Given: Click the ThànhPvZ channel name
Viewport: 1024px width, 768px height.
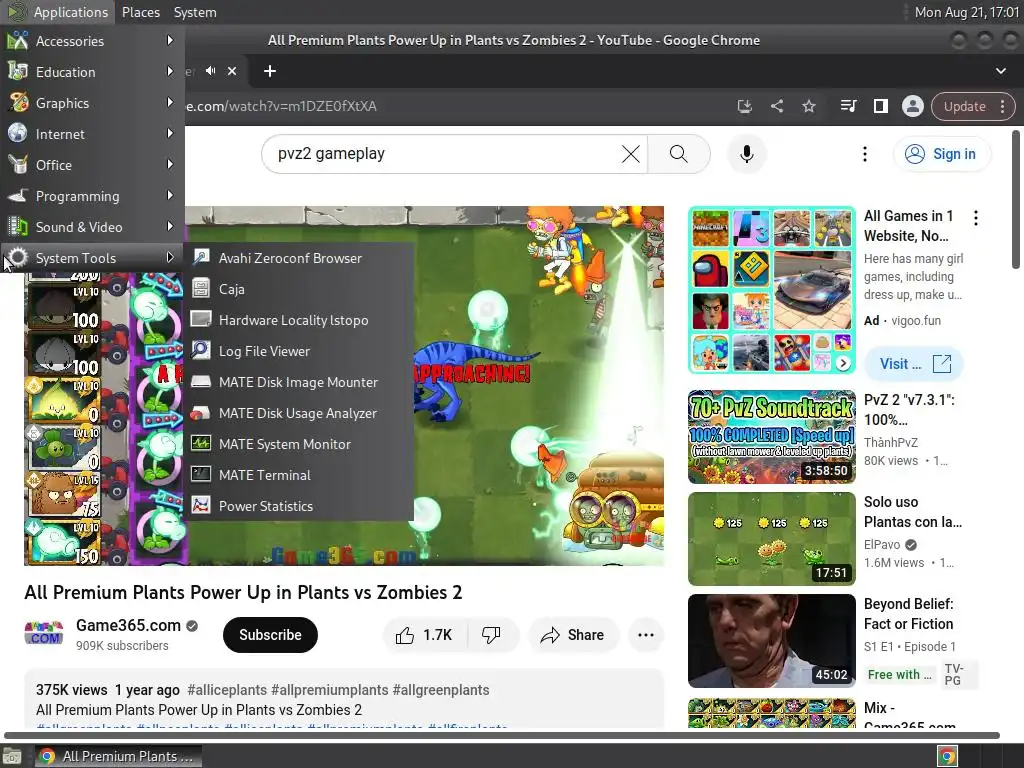Looking at the screenshot, I should coord(890,442).
